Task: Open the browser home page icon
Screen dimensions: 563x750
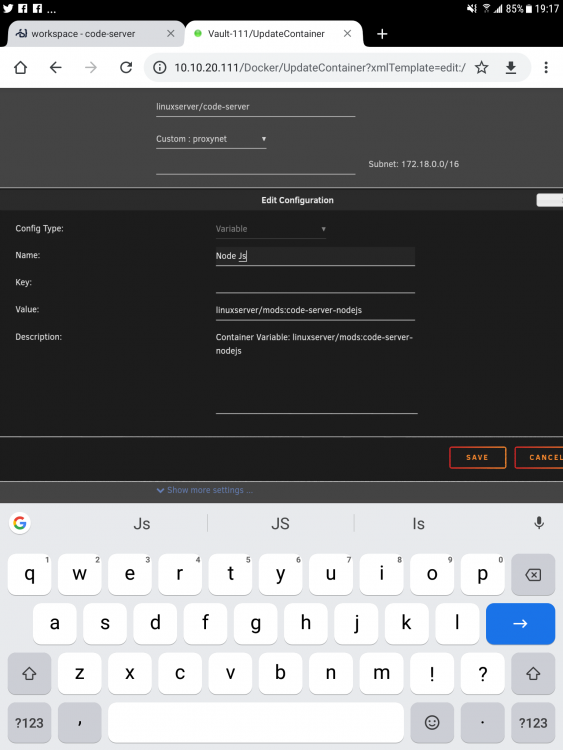Action: (x=20, y=67)
